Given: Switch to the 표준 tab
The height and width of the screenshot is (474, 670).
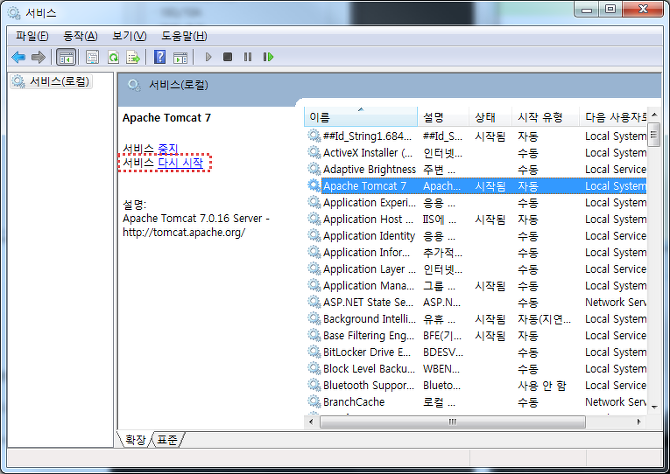Looking at the screenshot, I should point(167,439).
